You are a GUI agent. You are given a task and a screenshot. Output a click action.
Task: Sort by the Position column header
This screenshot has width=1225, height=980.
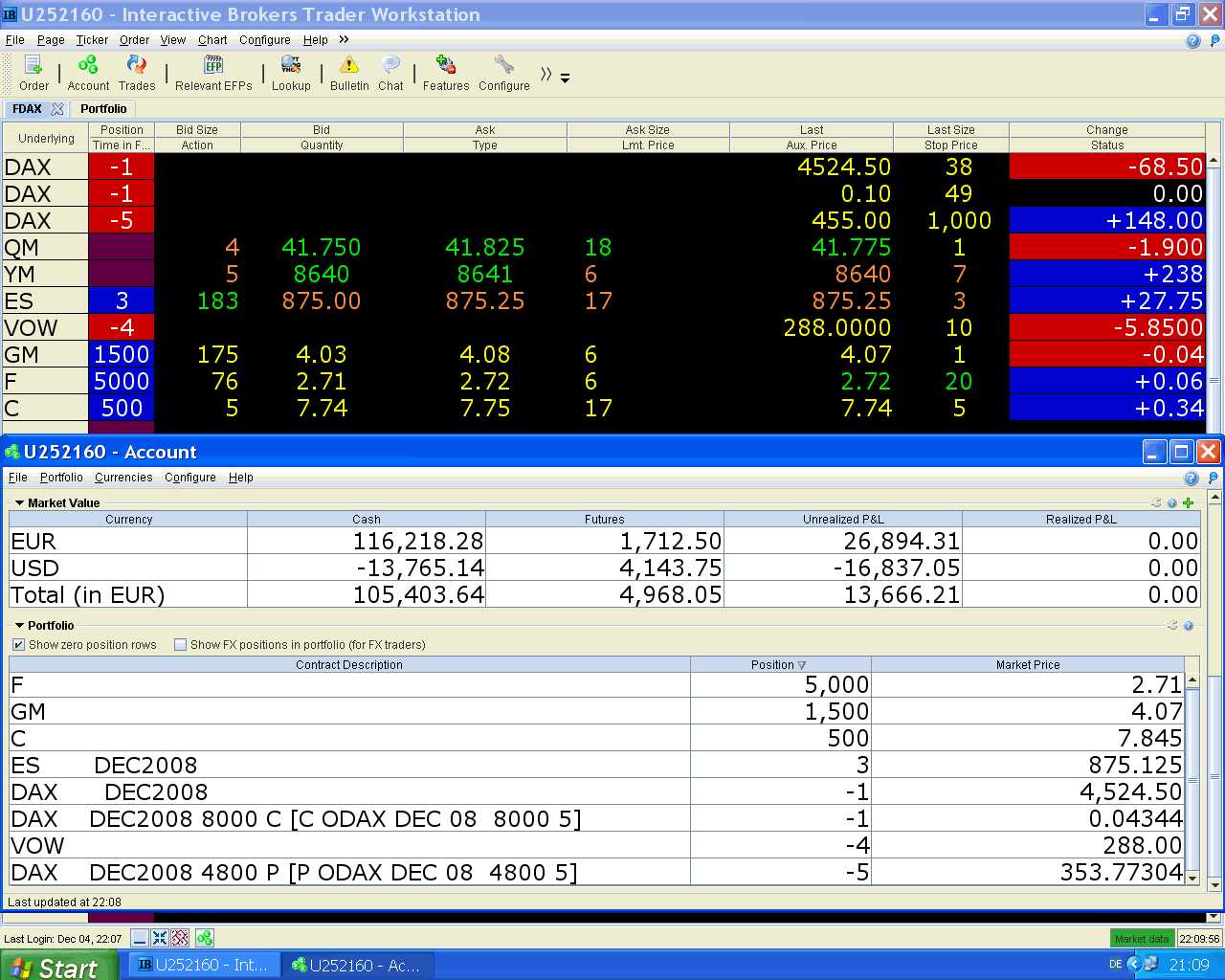click(779, 665)
